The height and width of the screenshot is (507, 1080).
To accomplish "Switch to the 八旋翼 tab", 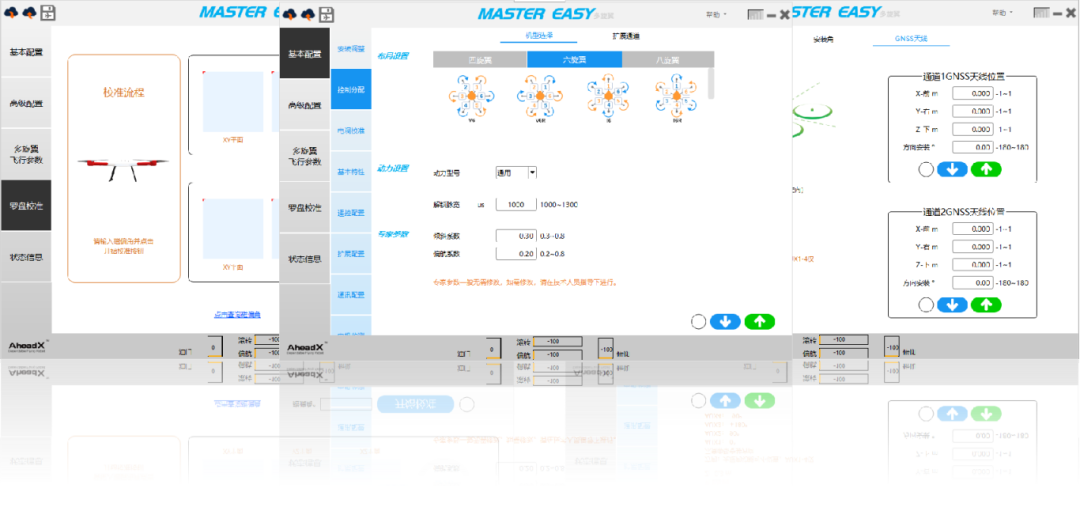I will pos(667,60).
